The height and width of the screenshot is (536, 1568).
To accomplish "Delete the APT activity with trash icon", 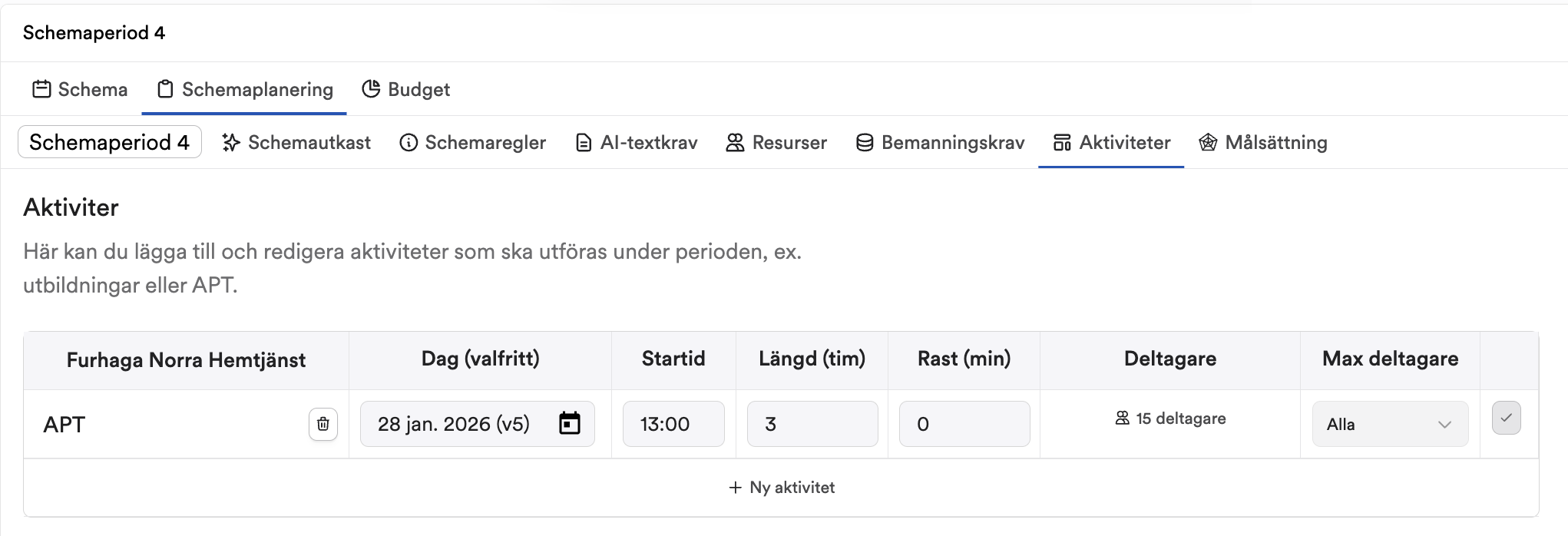I will [x=323, y=424].
